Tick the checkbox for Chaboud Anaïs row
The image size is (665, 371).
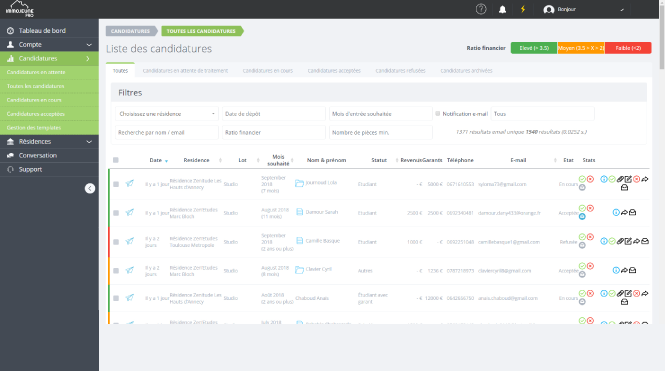point(116,298)
